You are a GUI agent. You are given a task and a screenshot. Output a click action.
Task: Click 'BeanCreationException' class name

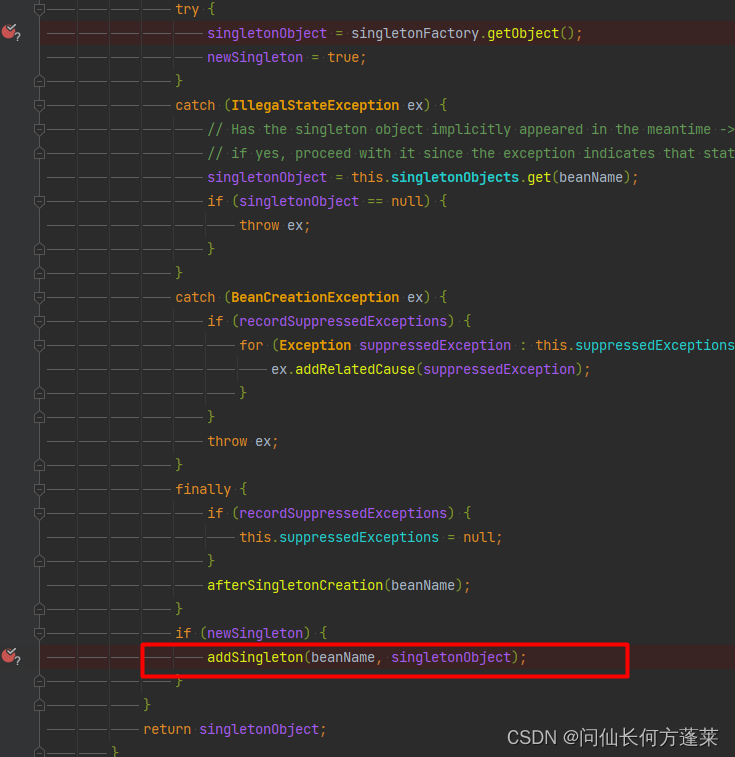point(315,297)
